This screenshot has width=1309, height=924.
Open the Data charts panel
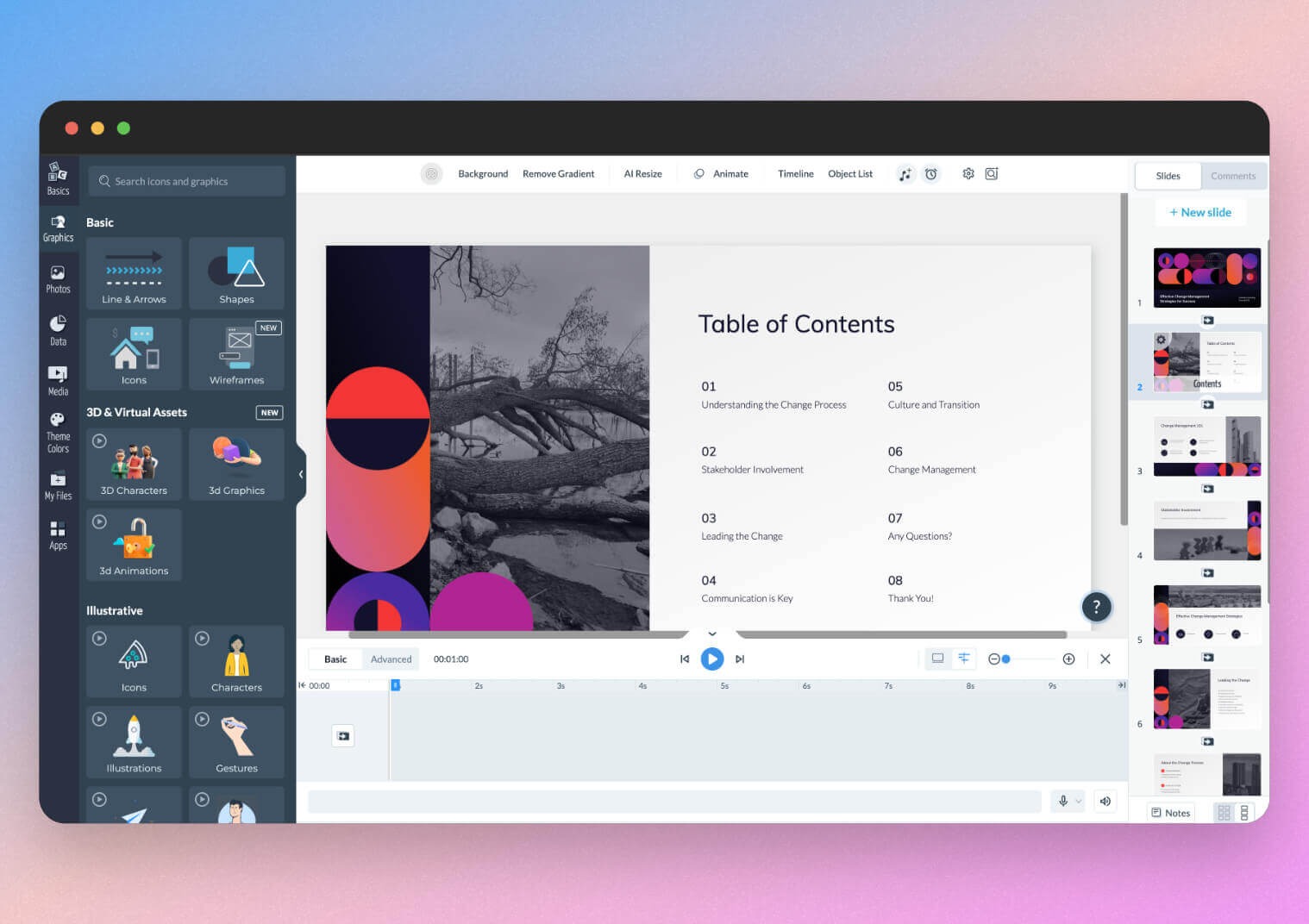tap(58, 330)
